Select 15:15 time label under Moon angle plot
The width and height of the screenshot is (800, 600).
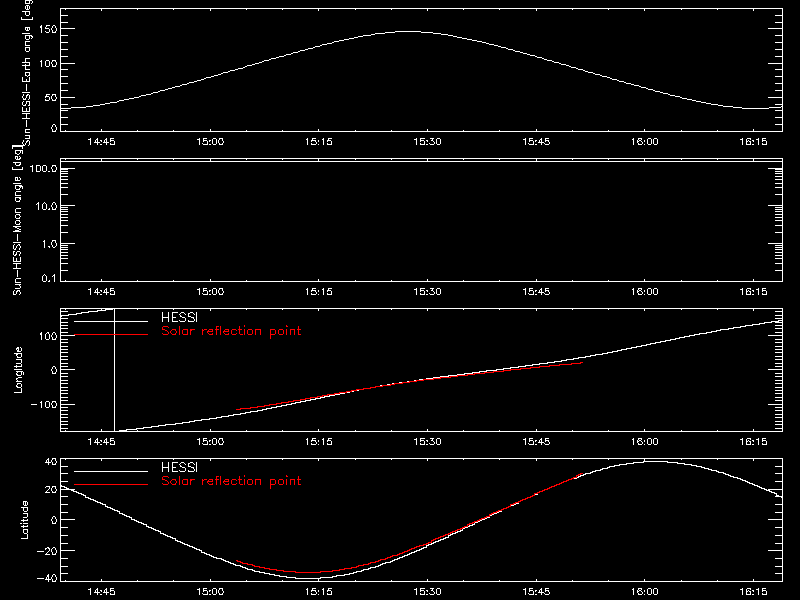coord(318,292)
